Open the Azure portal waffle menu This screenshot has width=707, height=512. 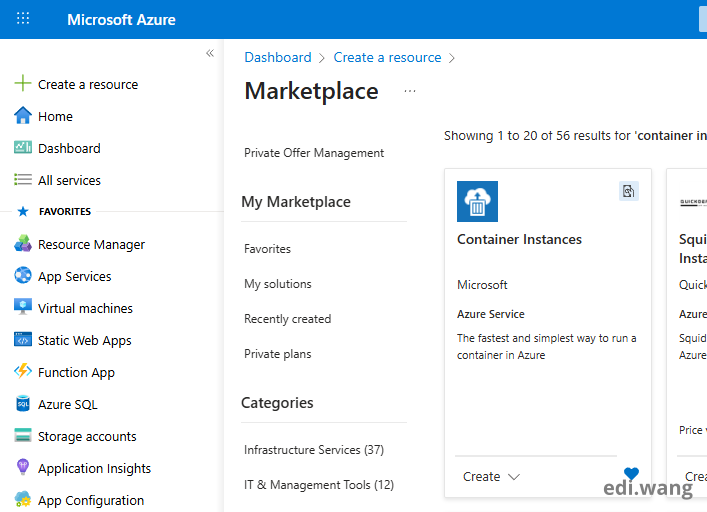pos(23,19)
